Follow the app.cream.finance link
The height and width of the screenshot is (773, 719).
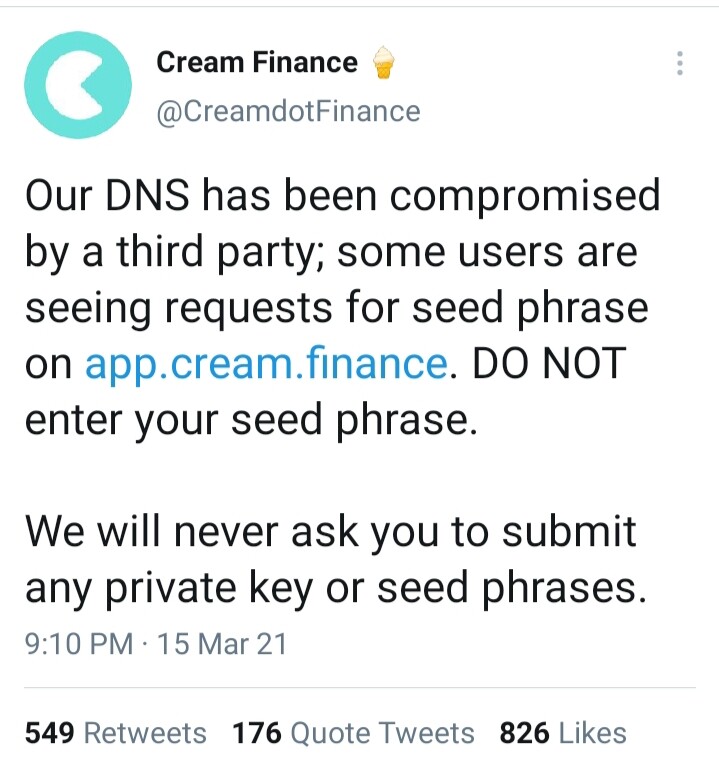click(266, 365)
